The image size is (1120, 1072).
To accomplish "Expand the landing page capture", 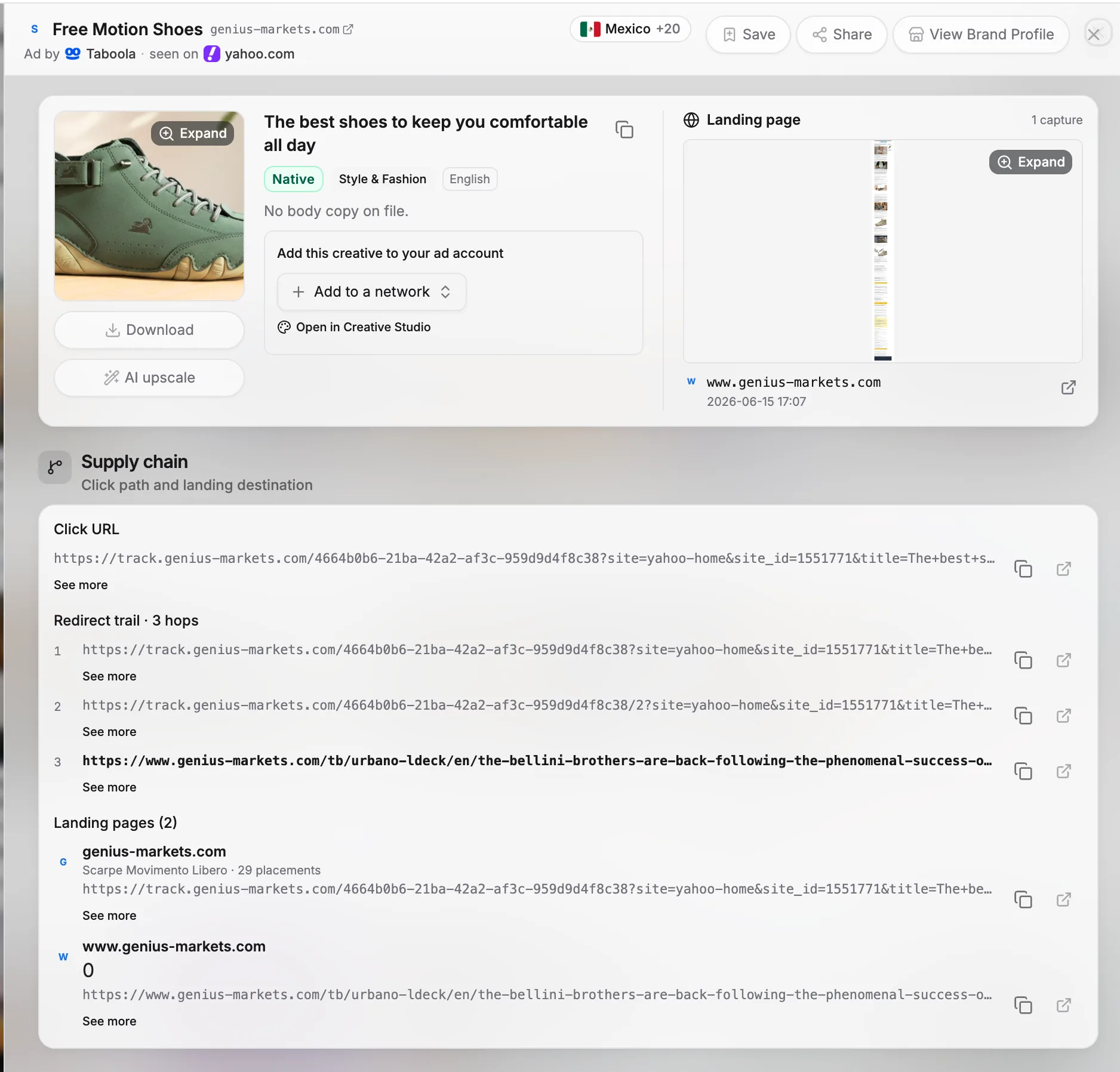I will (1030, 162).
